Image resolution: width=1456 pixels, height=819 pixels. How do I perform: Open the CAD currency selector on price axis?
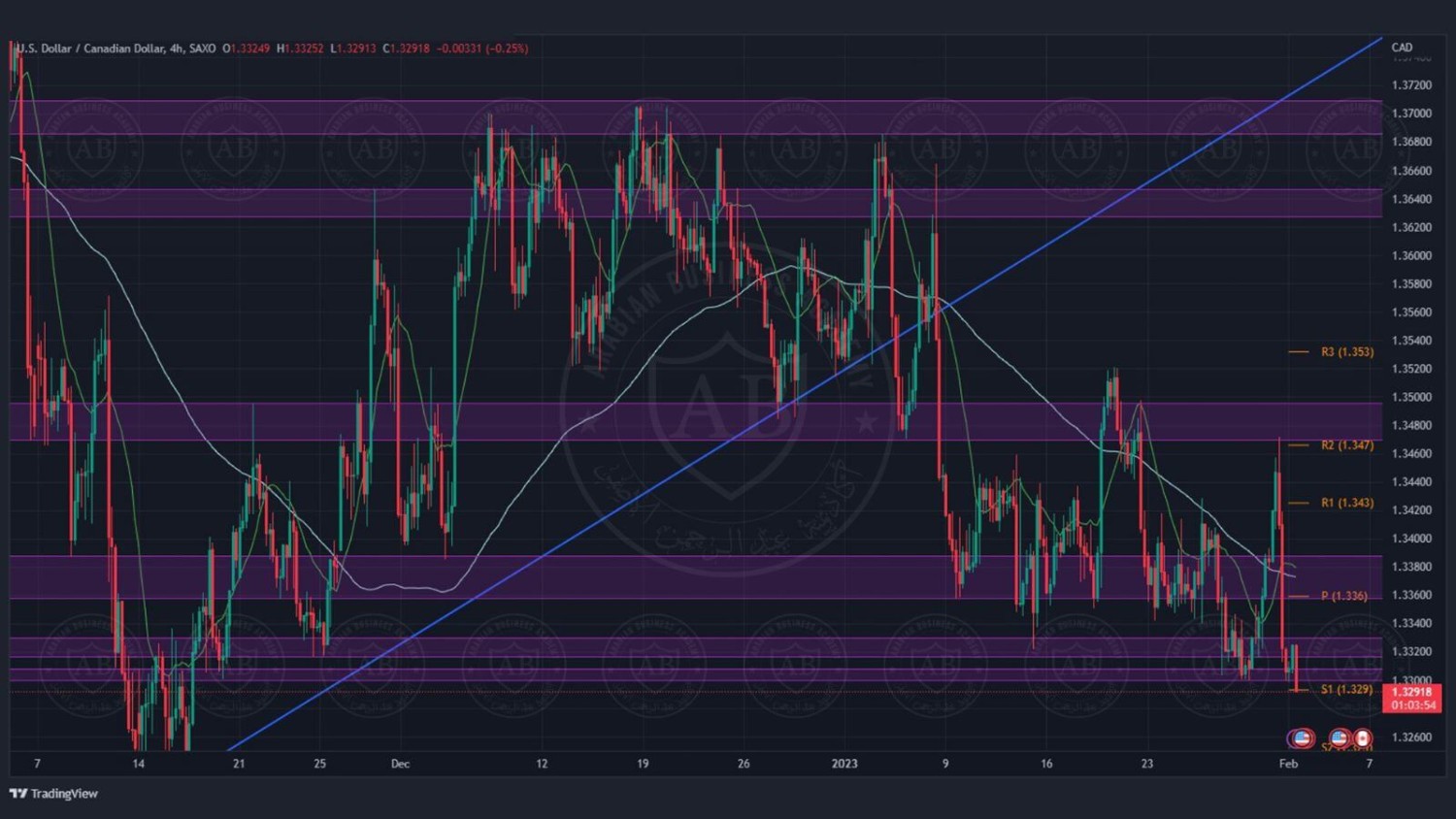tap(1402, 48)
